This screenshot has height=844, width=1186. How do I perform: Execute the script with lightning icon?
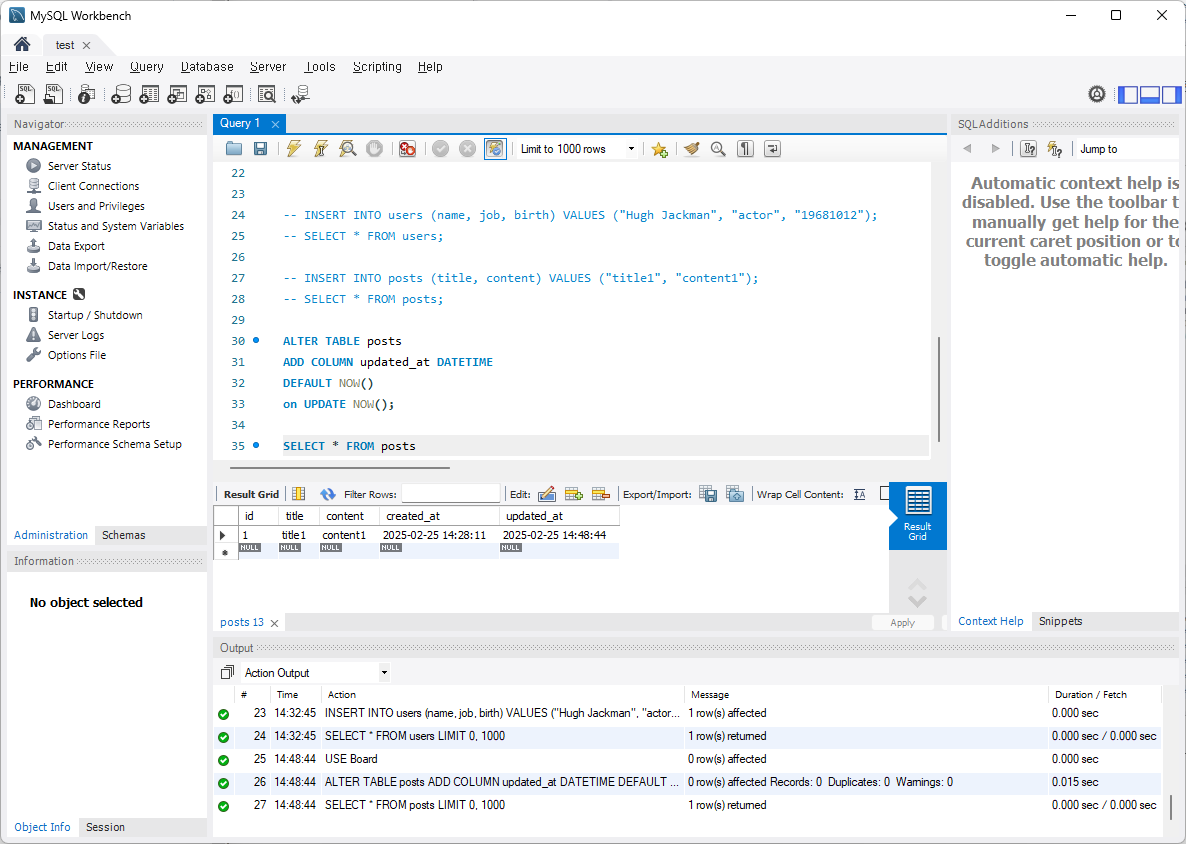(x=293, y=149)
